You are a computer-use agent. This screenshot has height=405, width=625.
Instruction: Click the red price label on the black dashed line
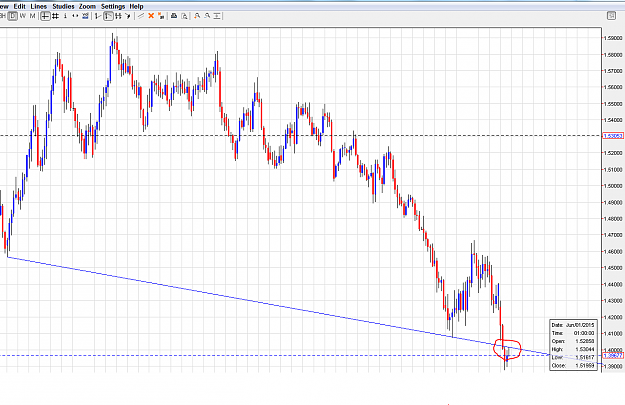tap(613, 136)
